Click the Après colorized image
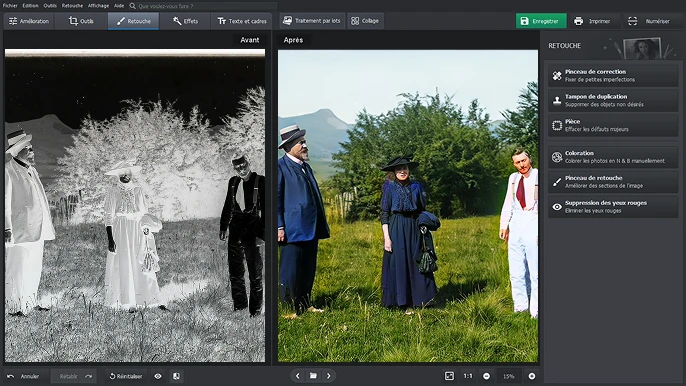Image resolution: width=686 pixels, height=386 pixels. click(408, 206)
